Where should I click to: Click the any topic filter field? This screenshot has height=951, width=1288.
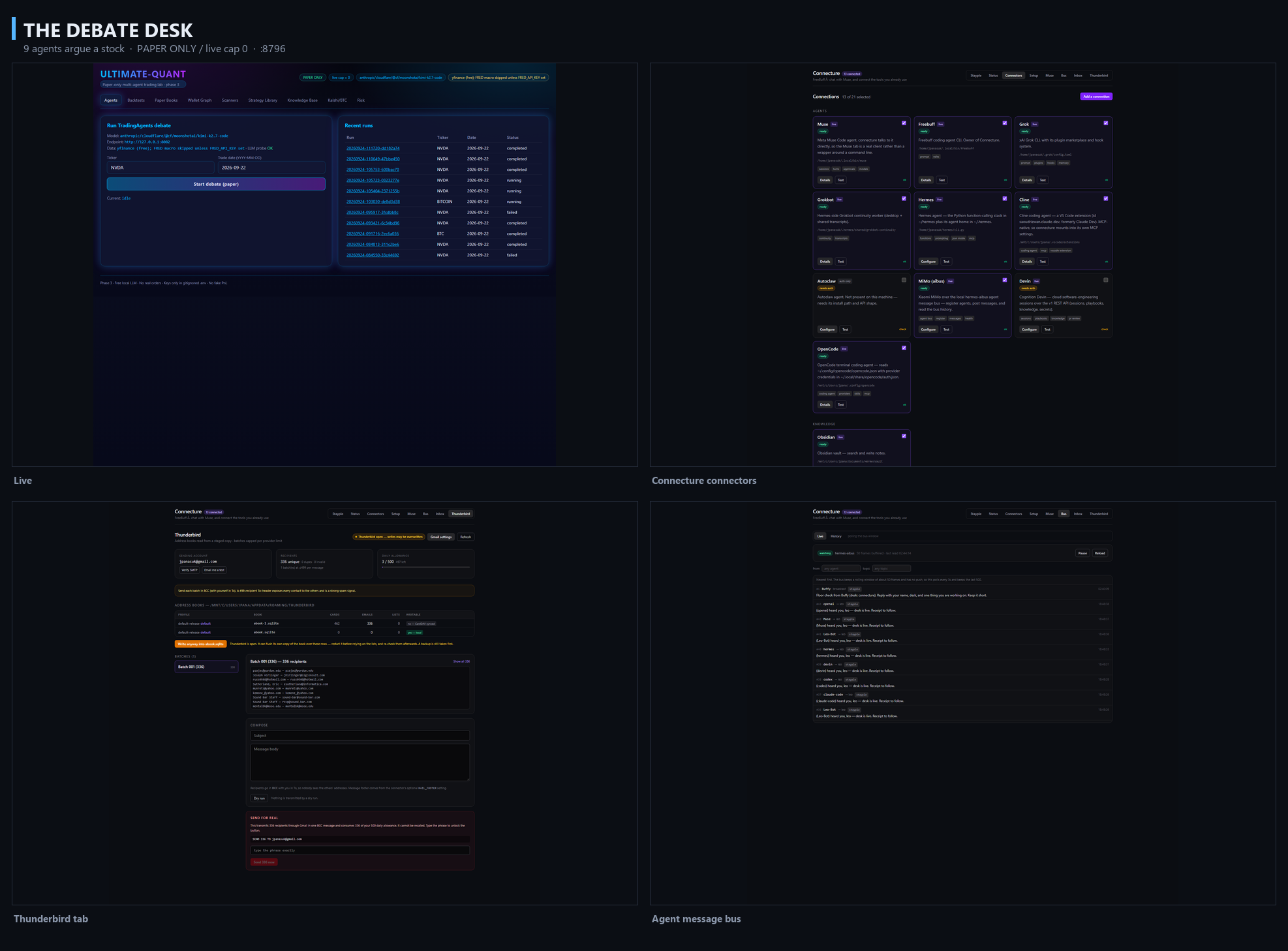[x=891, y=569]
